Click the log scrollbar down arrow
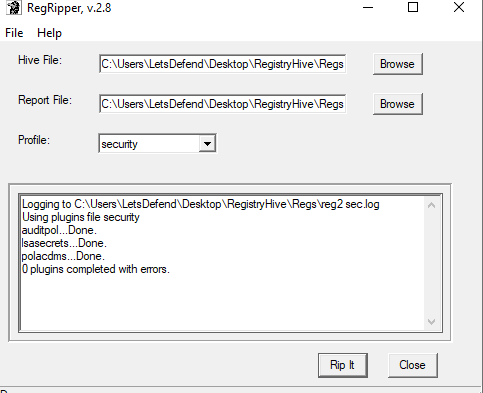This screenshot has width=483, height=393. click(x=431, y=322)
